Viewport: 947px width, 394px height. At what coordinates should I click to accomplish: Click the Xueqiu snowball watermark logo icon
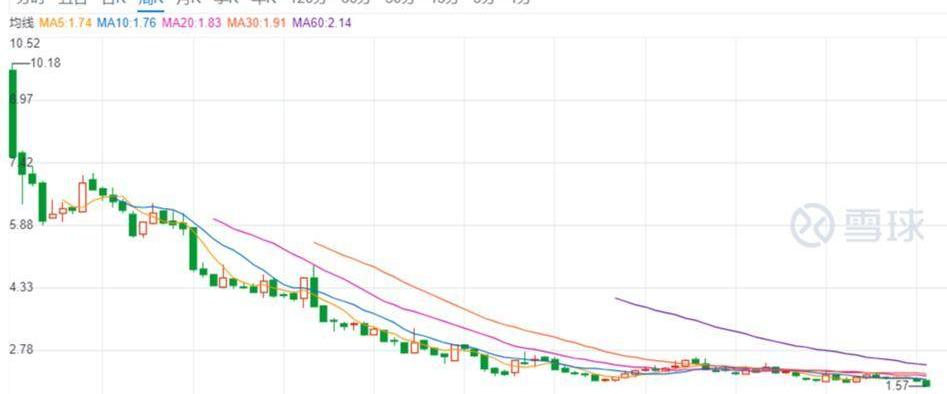click(x=812, y=225)
